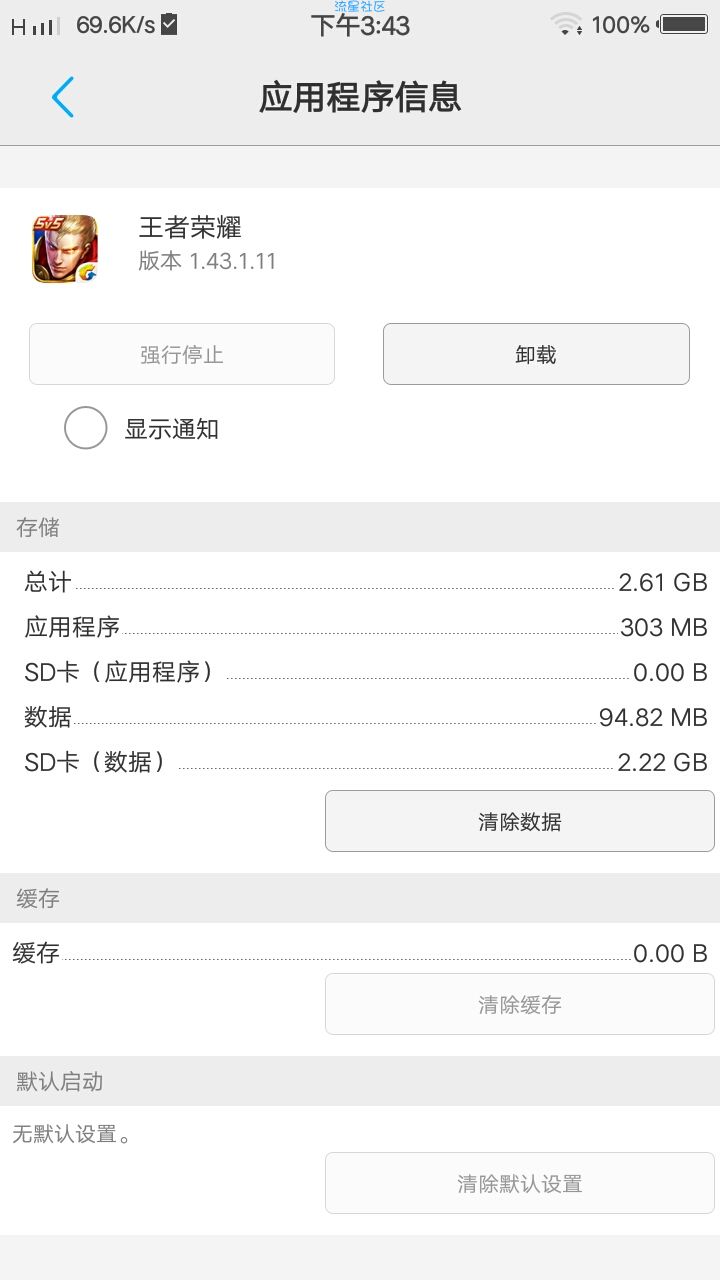Tap the 清除数据 button

[x=520, y=821]
